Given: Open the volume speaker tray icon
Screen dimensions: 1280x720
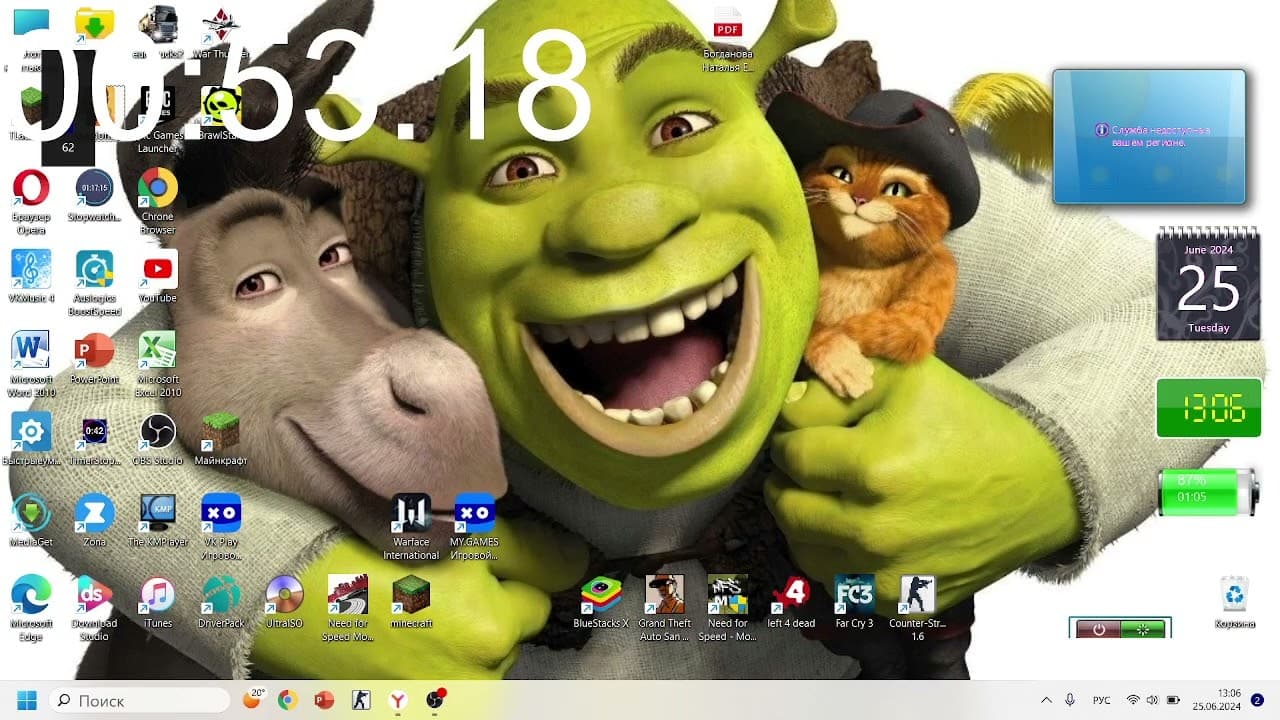Looking at the screenshot, I should (1152, 701).
